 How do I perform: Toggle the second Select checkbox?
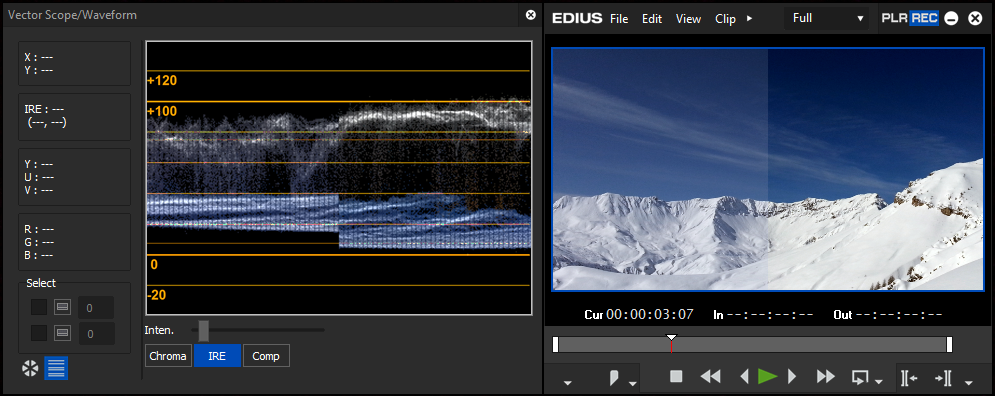tap(39, 333)
